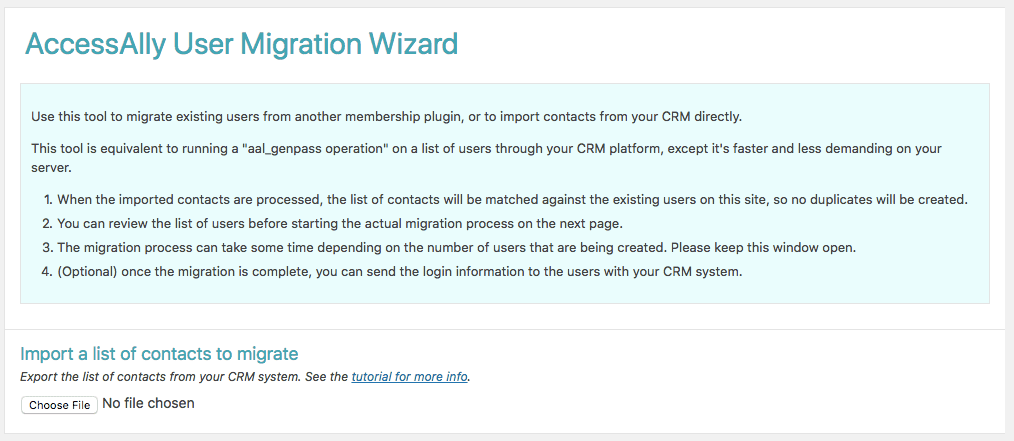Screen dimensions: 1014x441
Task: Click the Choose File button
Action: point(59,405)
